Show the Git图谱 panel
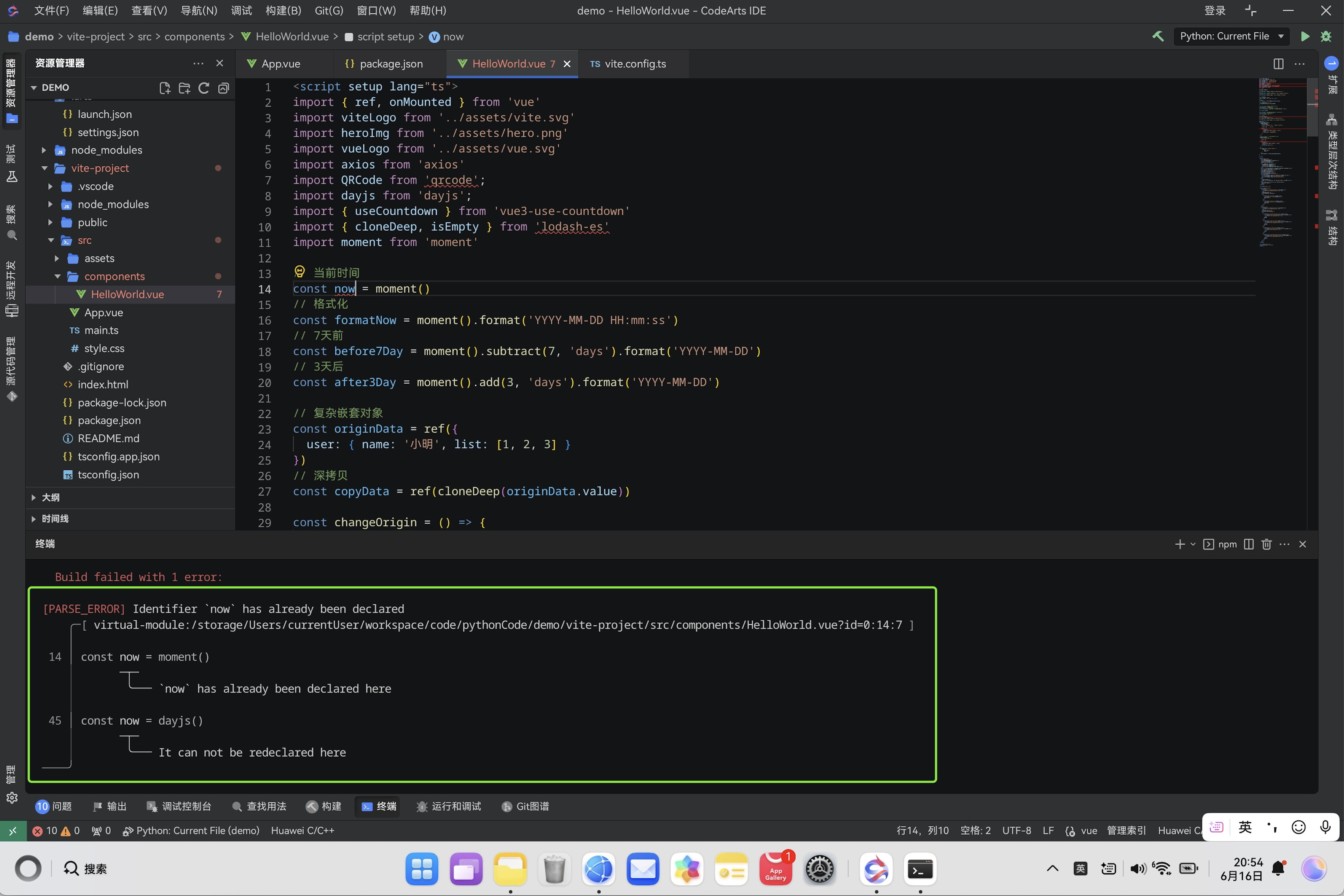Screen dimensions: 1344x896 [525, 806]
